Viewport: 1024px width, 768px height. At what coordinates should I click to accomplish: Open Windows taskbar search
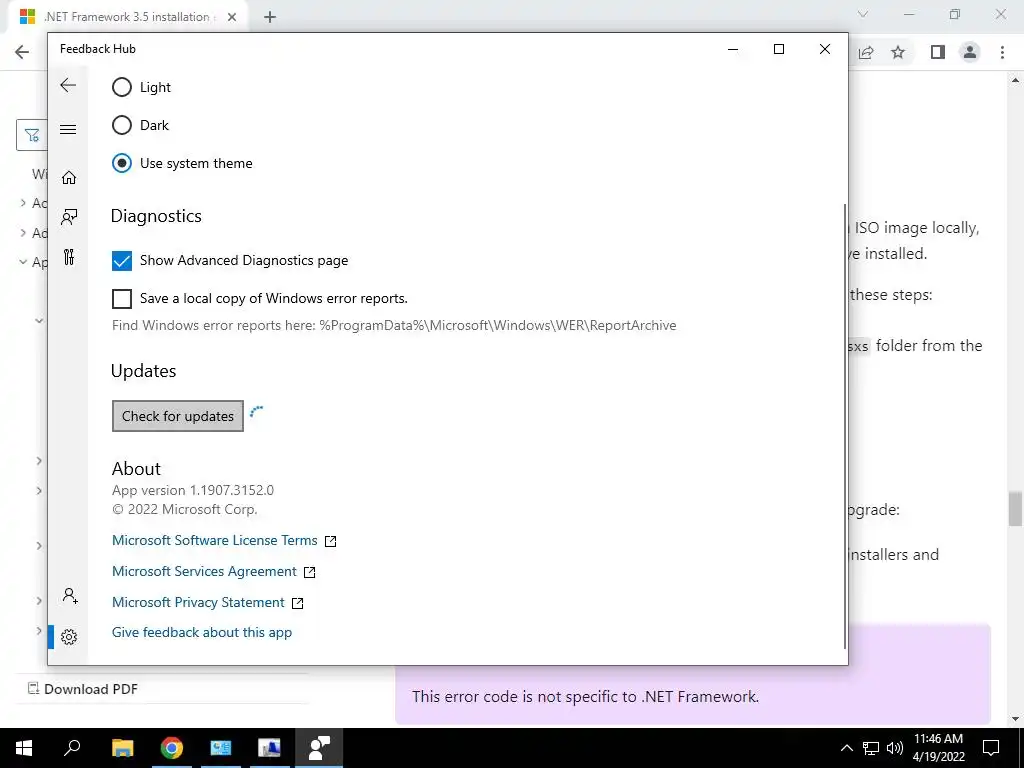(72, 748)
